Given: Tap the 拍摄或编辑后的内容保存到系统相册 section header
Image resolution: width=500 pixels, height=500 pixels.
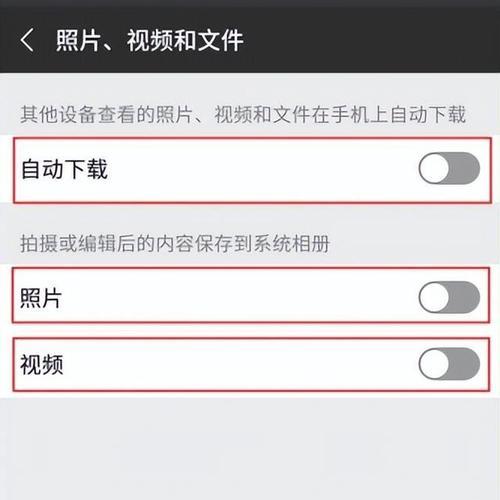Looking at the screenshot, I should (175, 243).
